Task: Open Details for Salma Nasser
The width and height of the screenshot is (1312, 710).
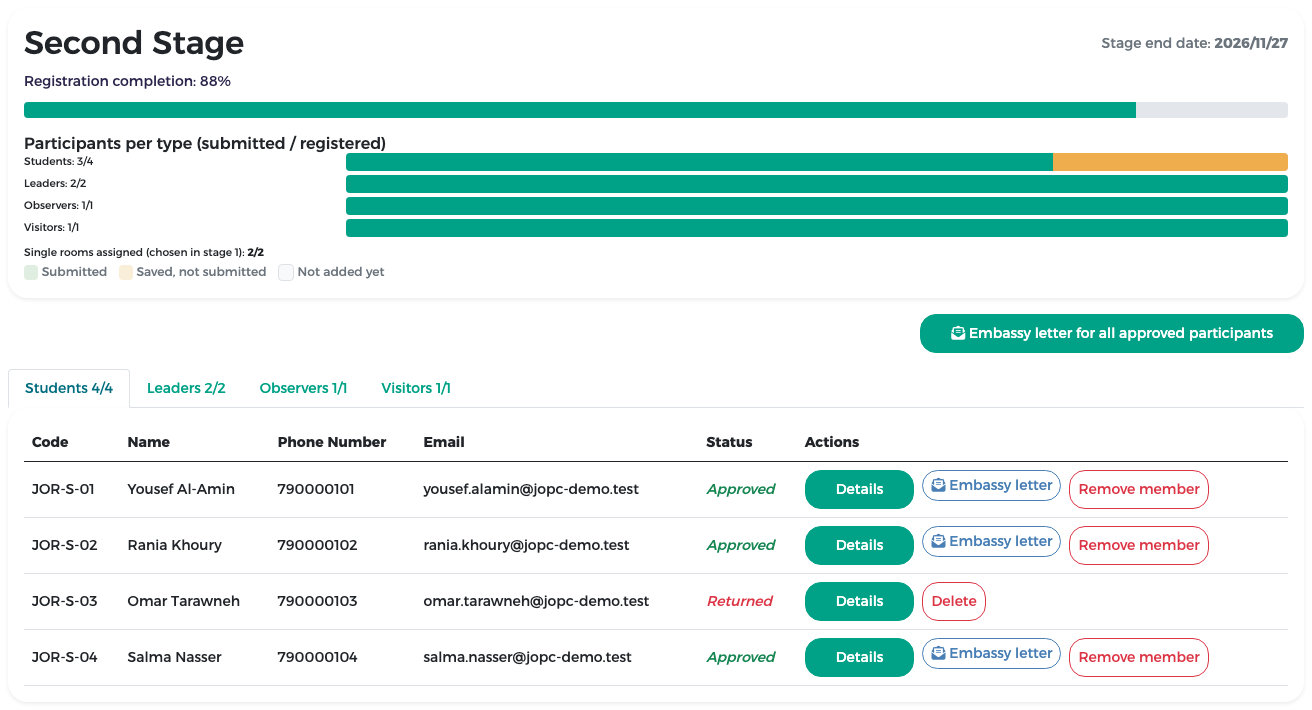Action: 859,657
